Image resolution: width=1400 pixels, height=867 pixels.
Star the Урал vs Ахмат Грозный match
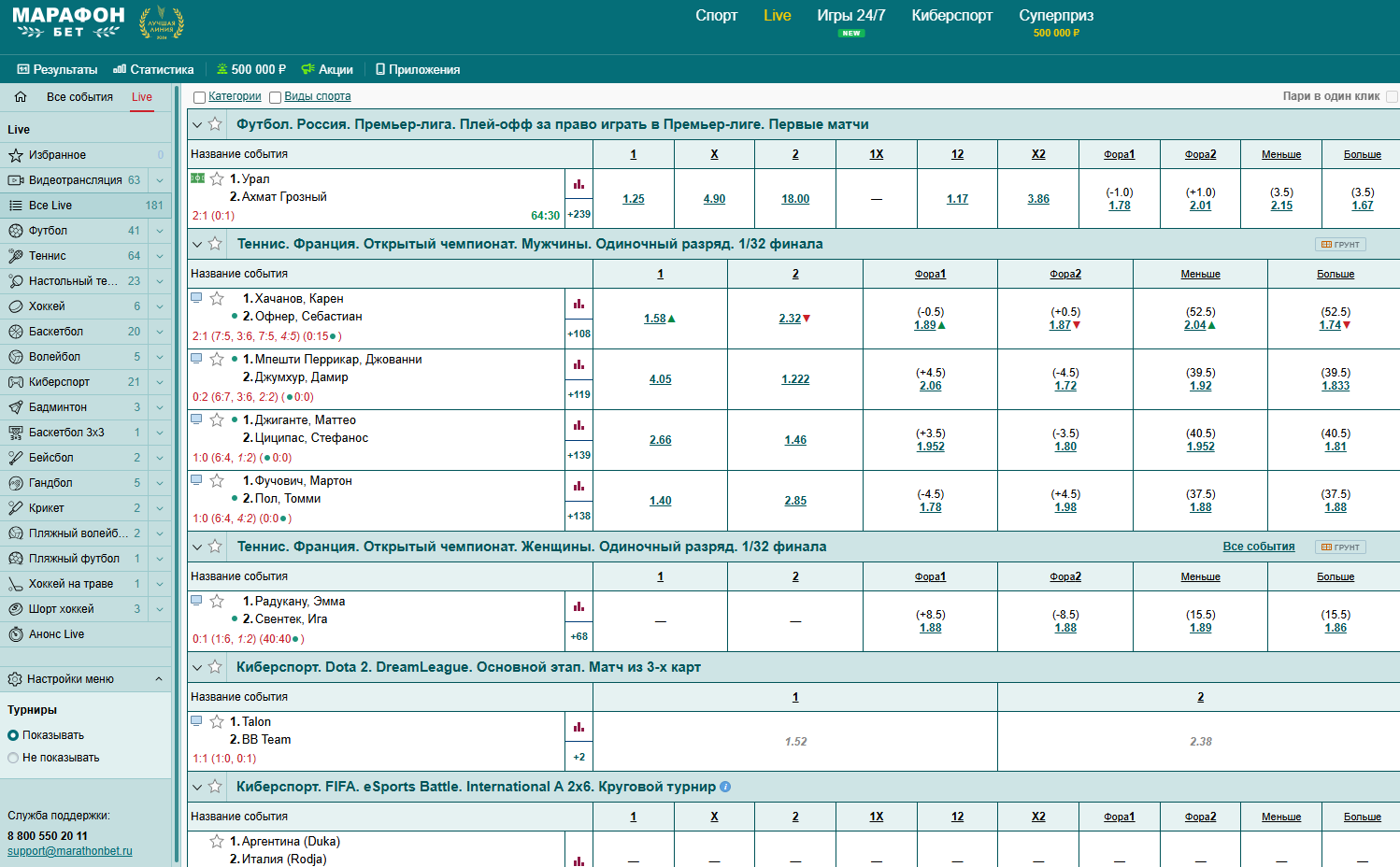click(x=217, y=178)
